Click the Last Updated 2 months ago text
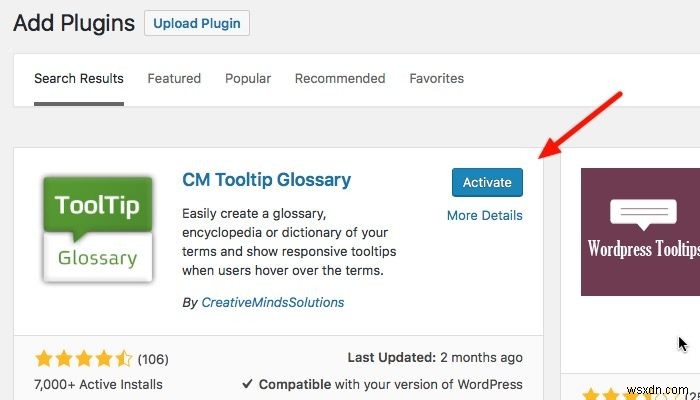 click(434, 357)
